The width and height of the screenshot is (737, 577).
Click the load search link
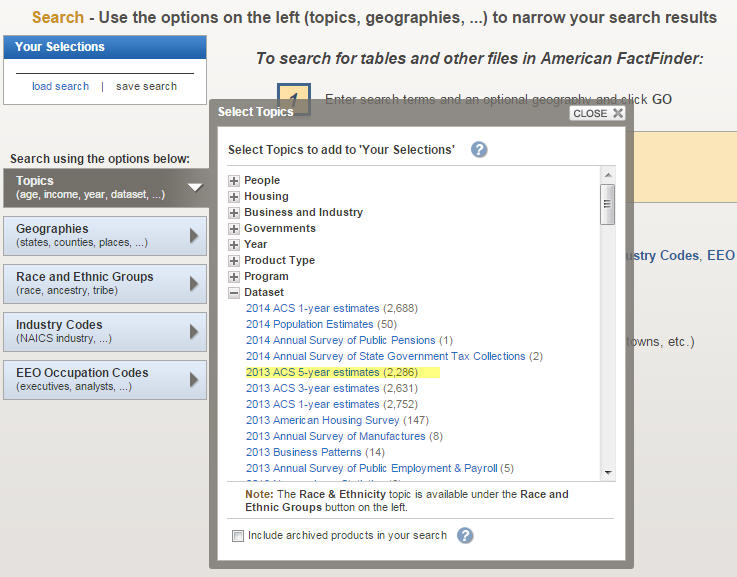pyautogui.click(x=60, y=86)
